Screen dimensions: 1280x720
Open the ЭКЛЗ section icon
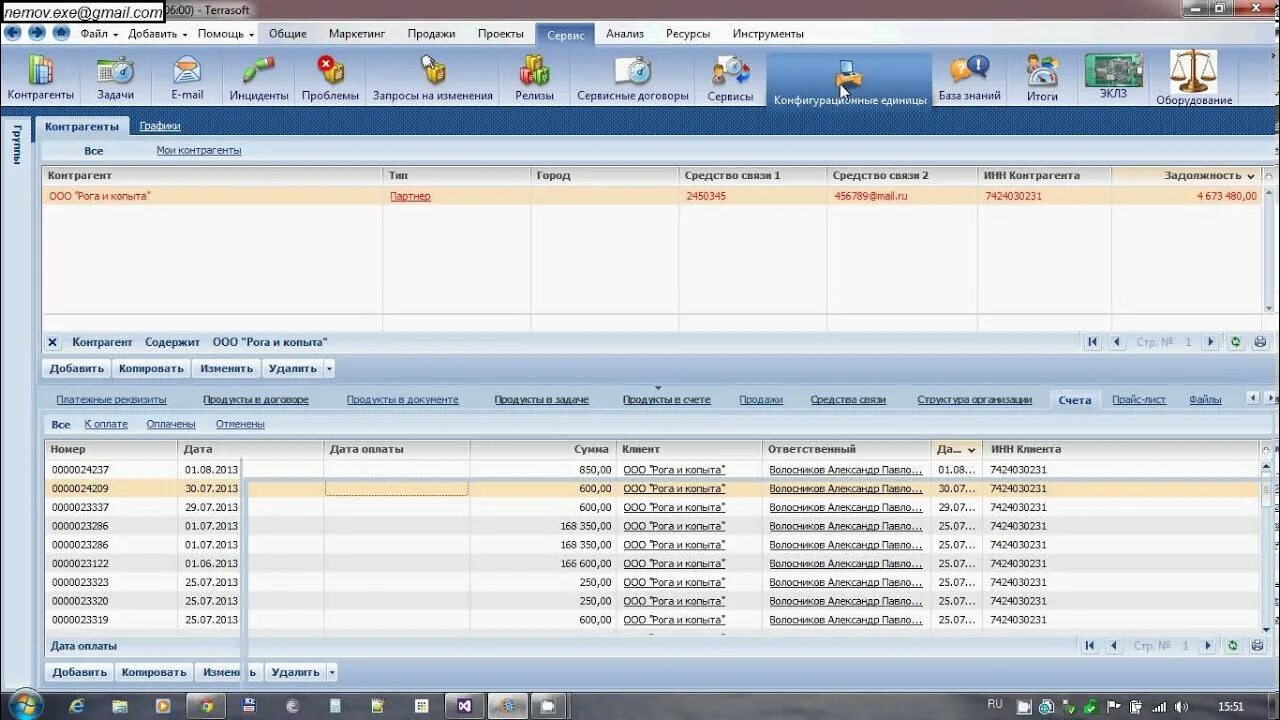pos(1113,76)
